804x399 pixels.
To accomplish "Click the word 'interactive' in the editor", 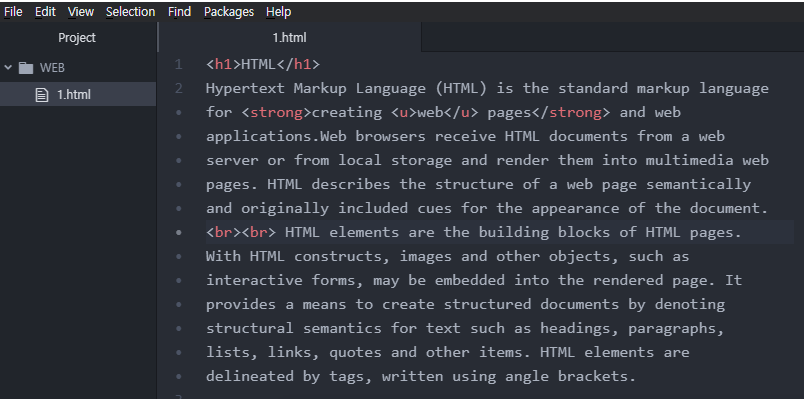I will 254,281.
